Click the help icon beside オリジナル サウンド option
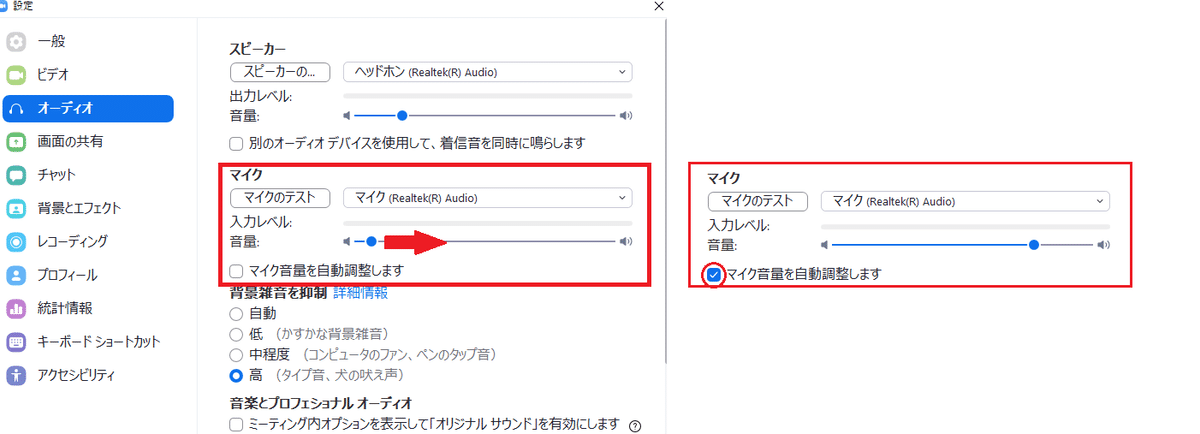 [635, 425]
